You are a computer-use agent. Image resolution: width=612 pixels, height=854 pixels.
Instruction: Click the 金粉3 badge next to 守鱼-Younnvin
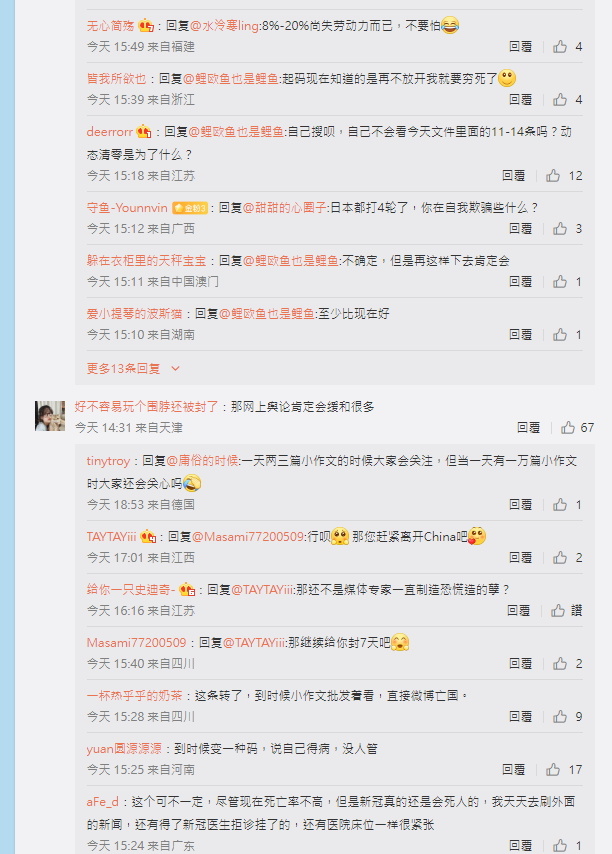189,208
